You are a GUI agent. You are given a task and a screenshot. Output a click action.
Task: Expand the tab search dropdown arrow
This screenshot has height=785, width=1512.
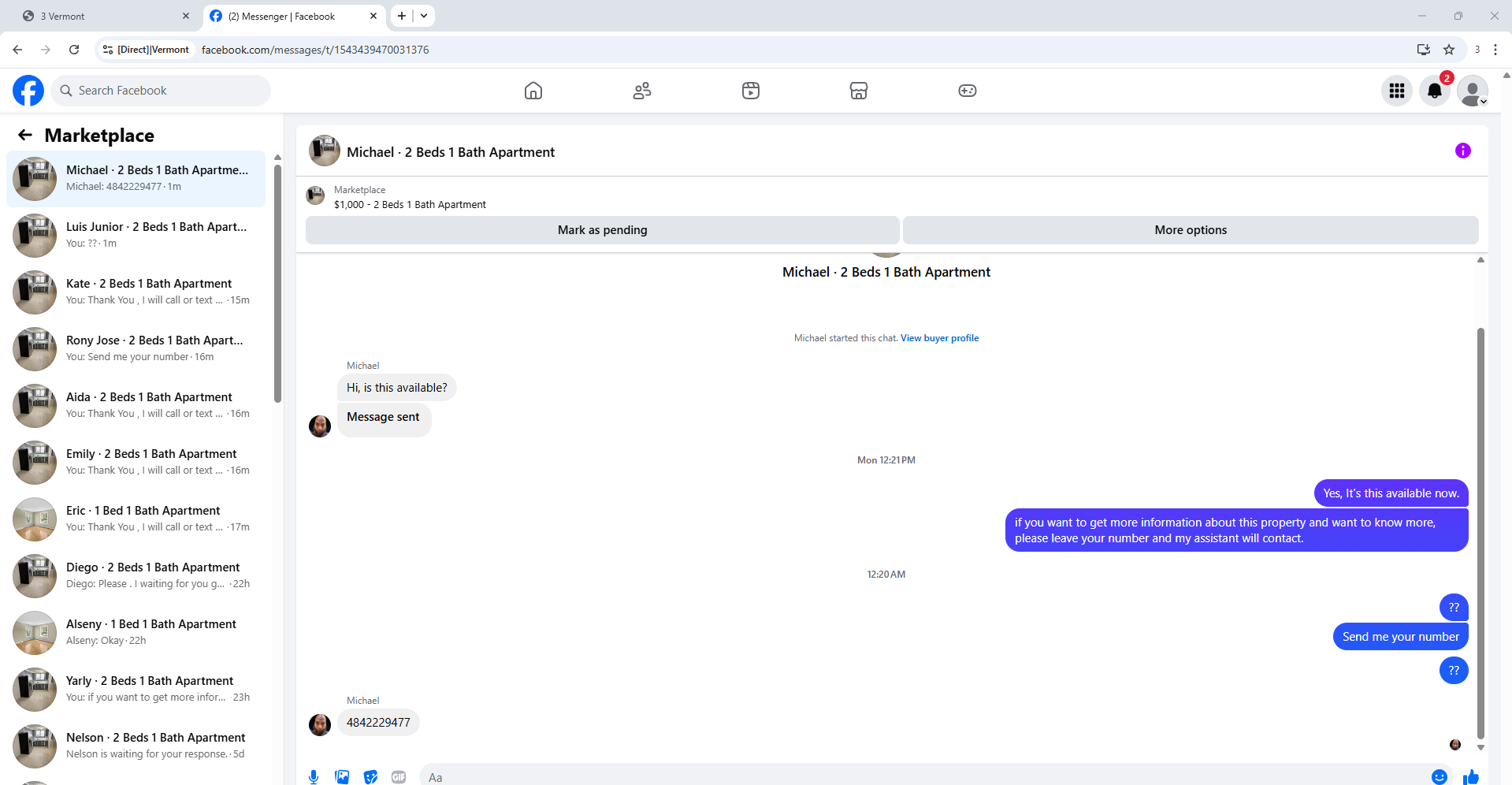[x=424, y=16]
